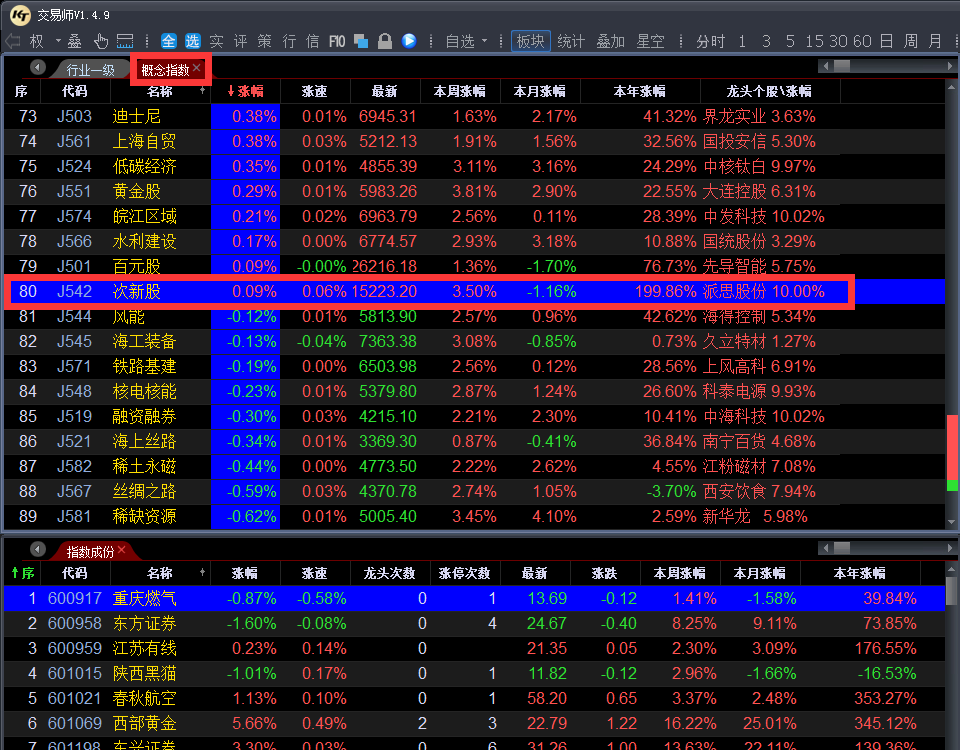Click the ruler measurement icon in toolbar

(125, 41)
